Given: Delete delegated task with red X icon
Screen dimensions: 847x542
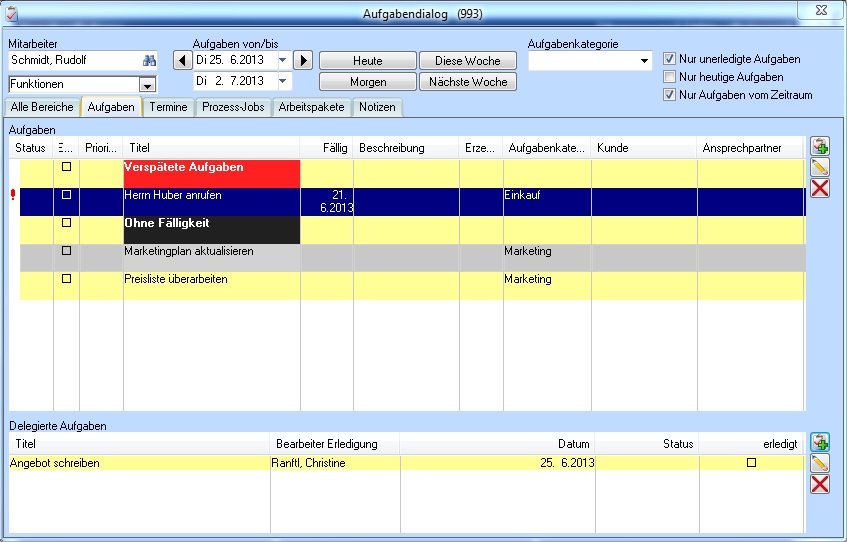Looking at the screenshot, I should 820,484.
